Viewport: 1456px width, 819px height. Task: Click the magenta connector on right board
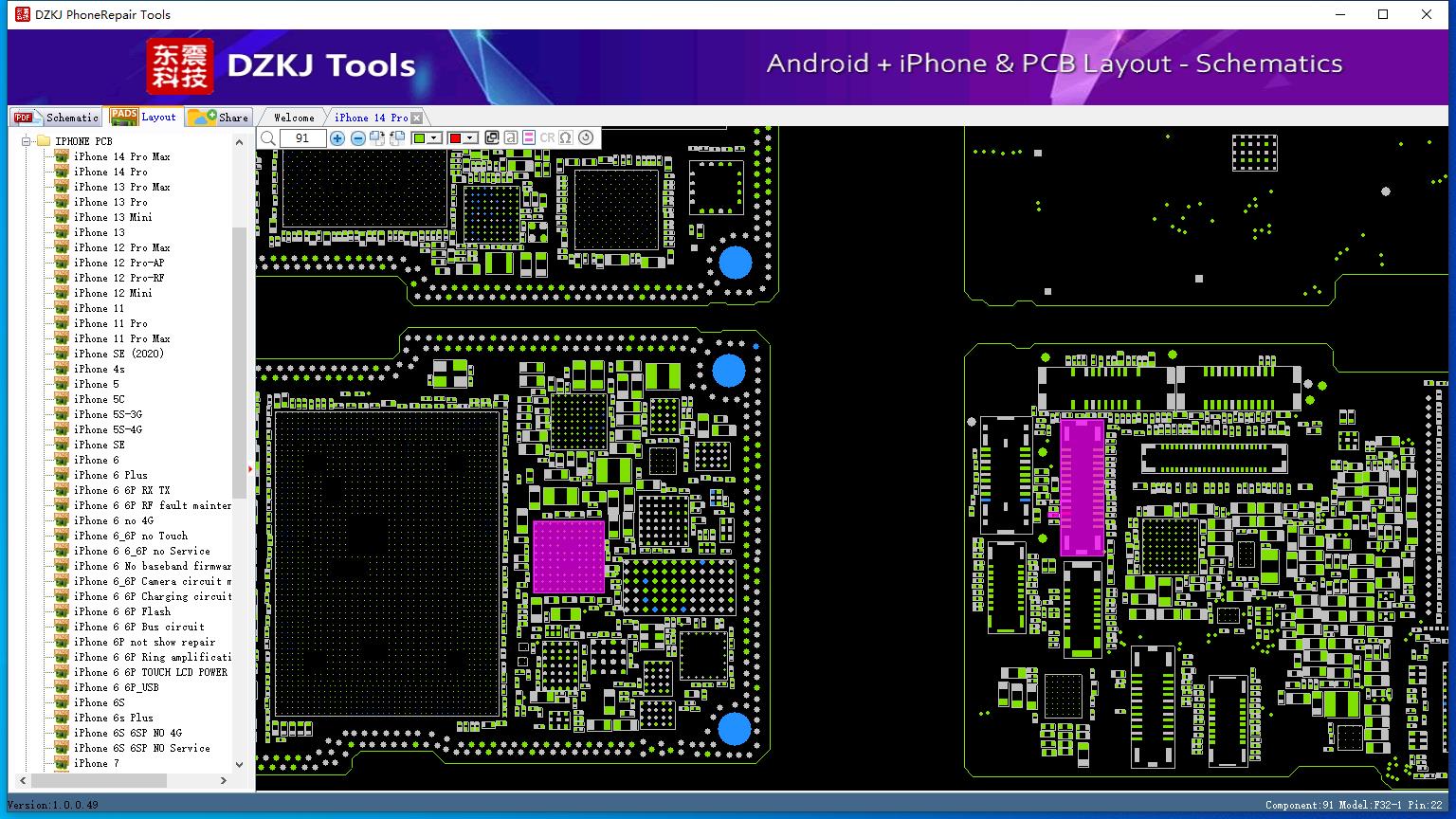click(x=1082, y=487)
